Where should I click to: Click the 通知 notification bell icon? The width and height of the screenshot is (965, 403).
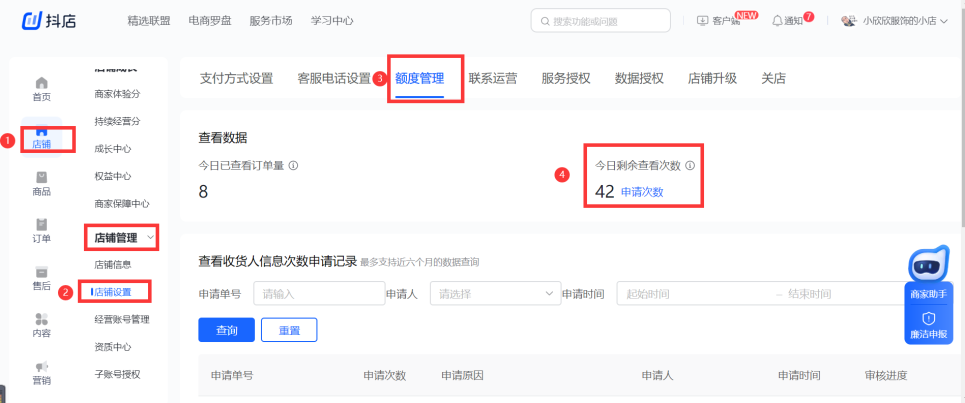(x=777, y=21)
